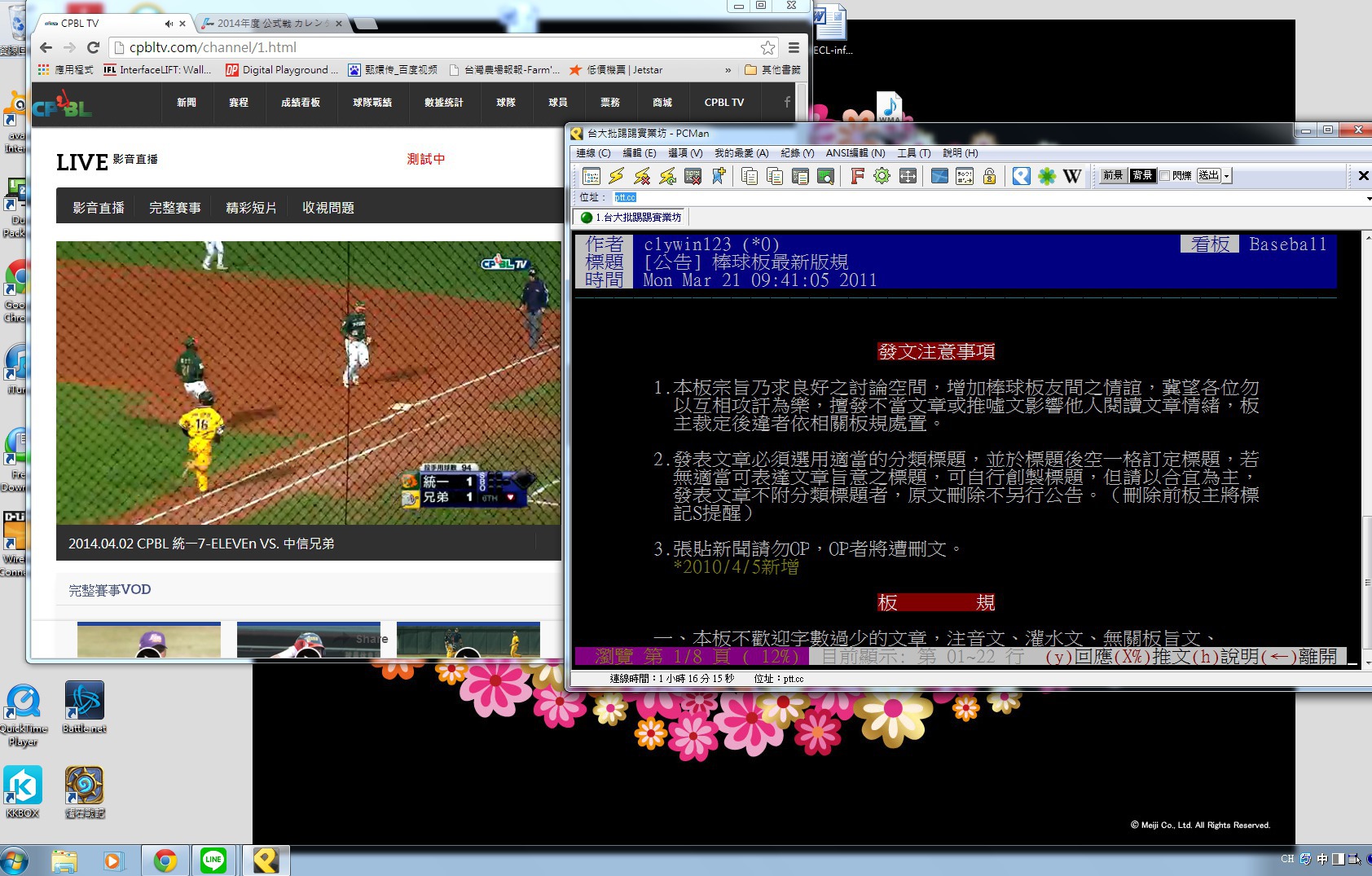Click the yellow lightning connect icon in PCMan
1372x876 pixels.
617,176
